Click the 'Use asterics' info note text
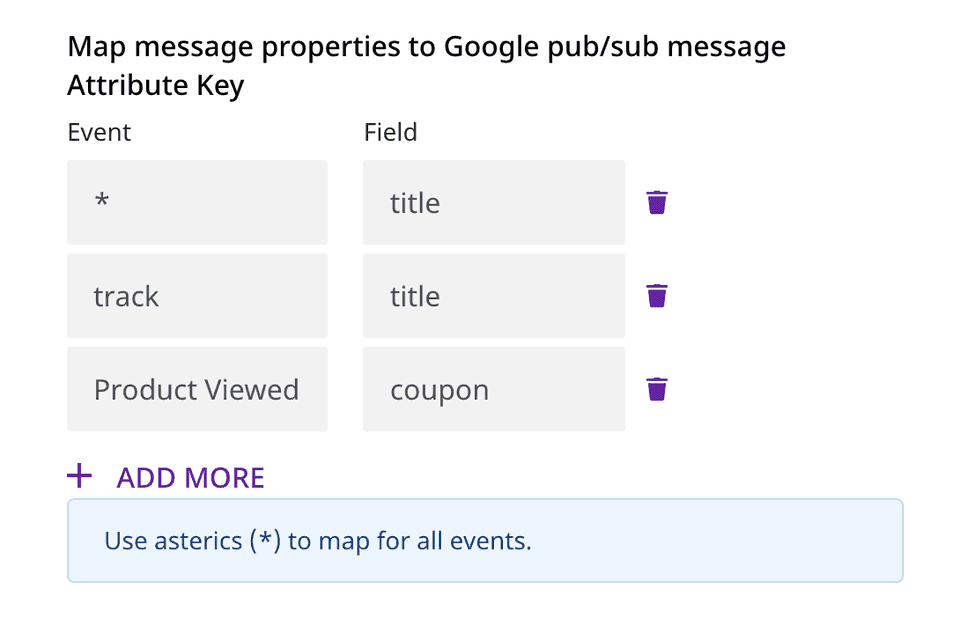 pos(170,541)
